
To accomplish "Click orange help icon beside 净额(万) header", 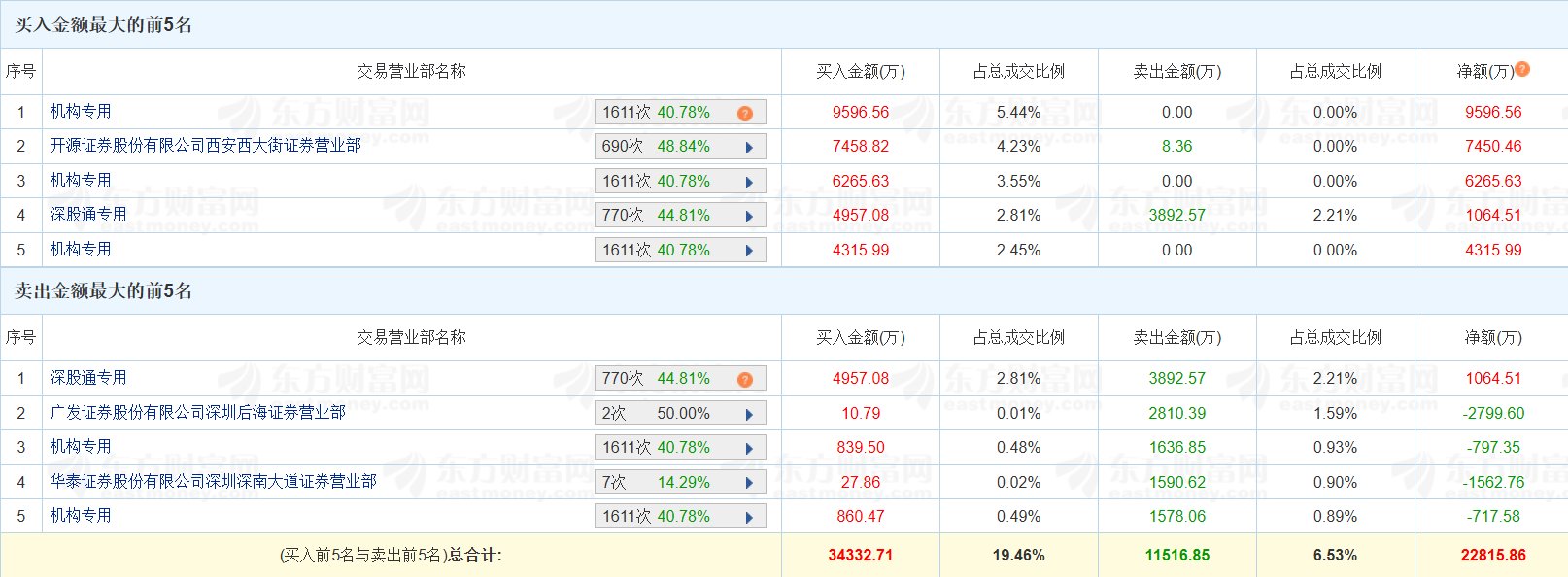I will click(1522, 69).
